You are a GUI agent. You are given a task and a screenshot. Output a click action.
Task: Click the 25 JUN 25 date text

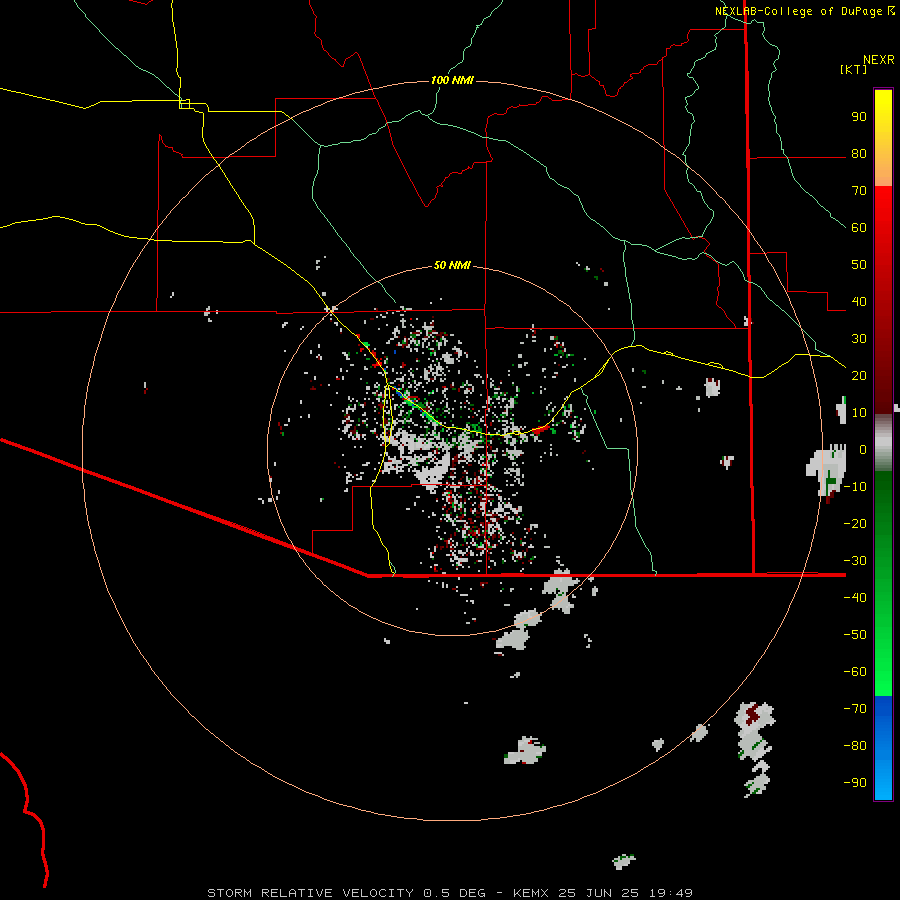tap(598, 893)
